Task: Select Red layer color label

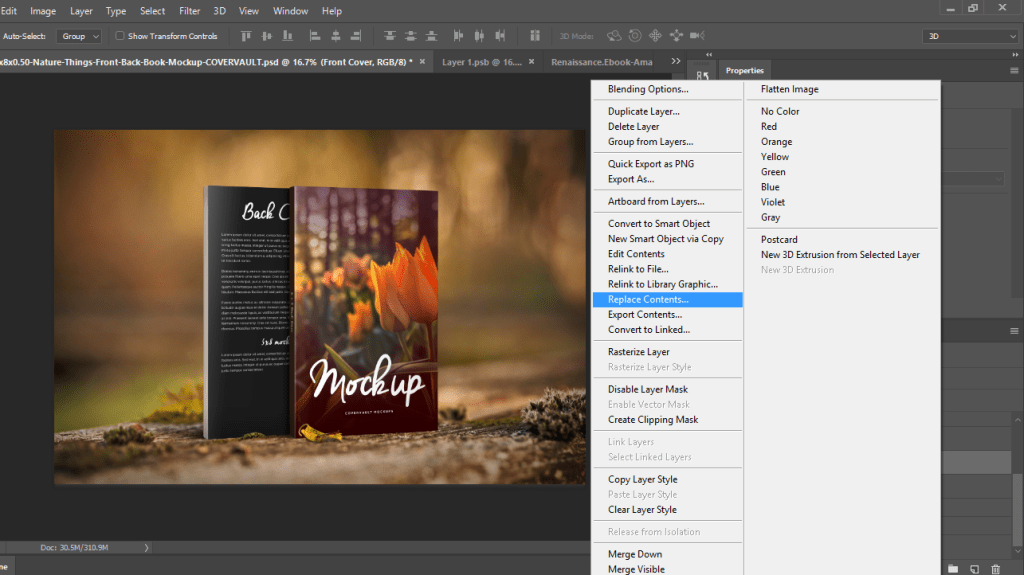Action: pyautogui.click(x=769, y=127)
